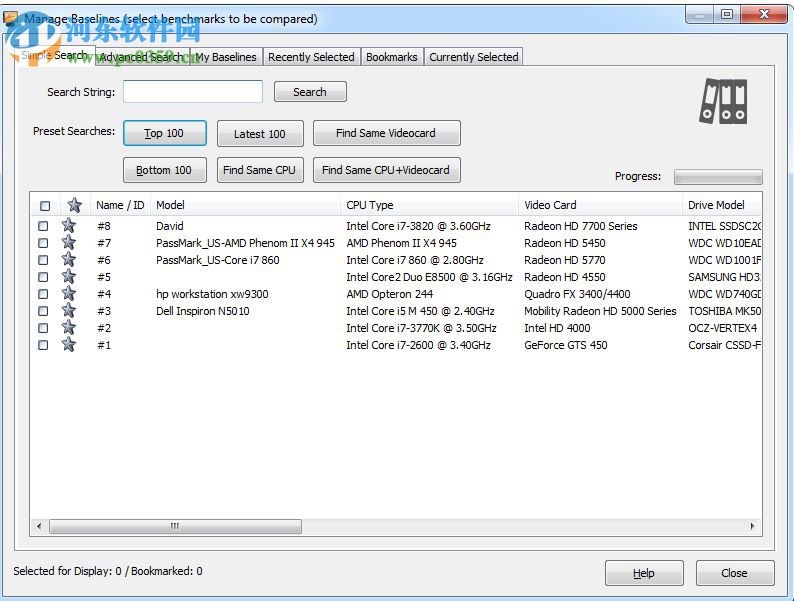The image size is (794, 601).
Task: Select the PassMark_US-AMD Phenom II X4 945 model
Action: tap(245, 243)
